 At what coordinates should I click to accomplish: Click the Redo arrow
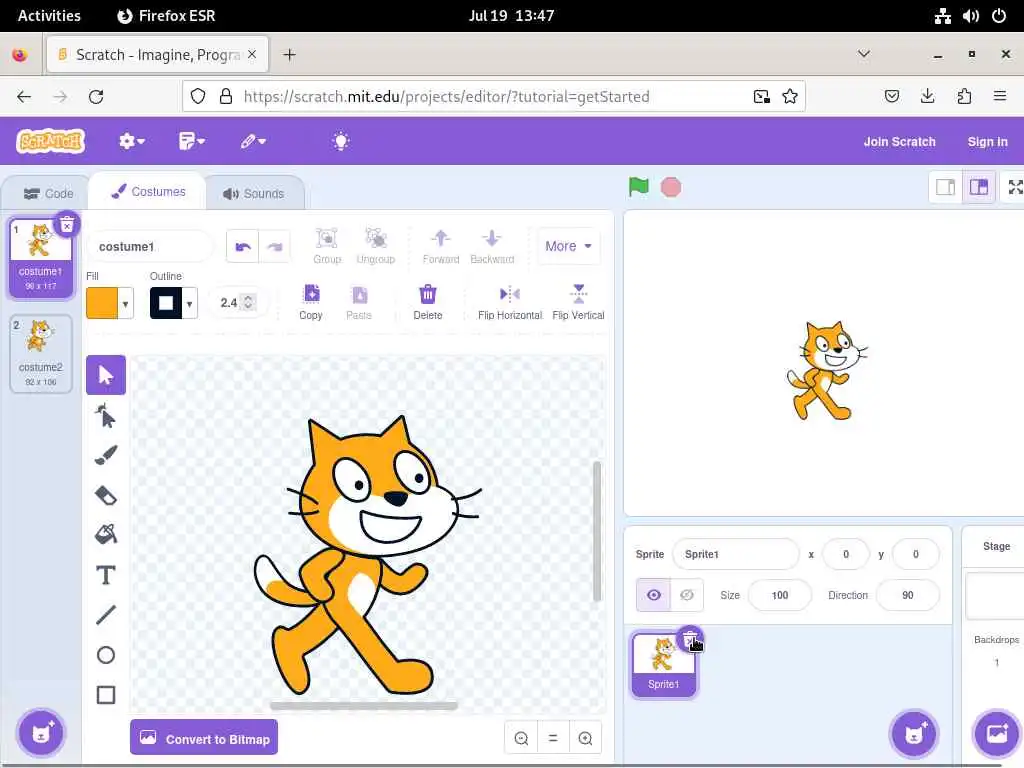point(274,246)
